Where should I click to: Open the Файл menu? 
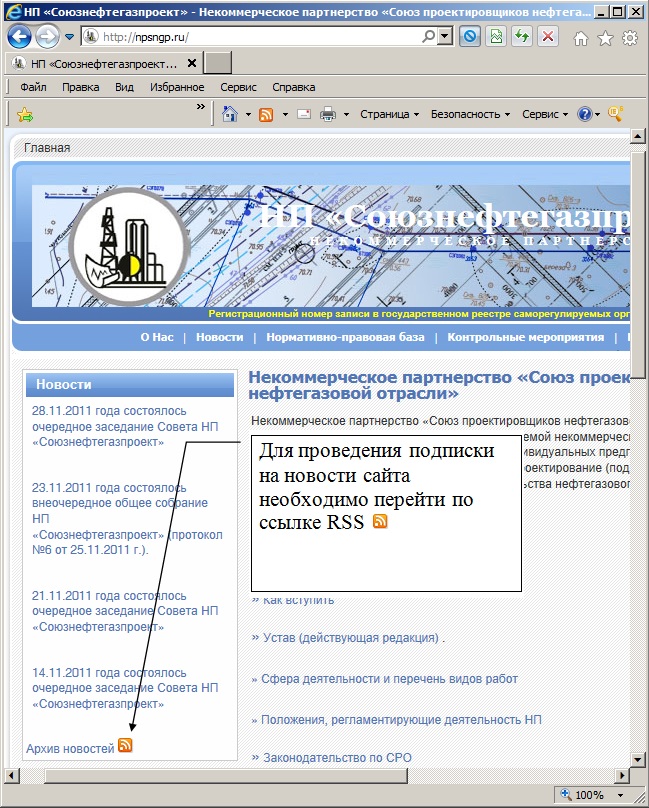pyautogui.click(x=34, y=87)
